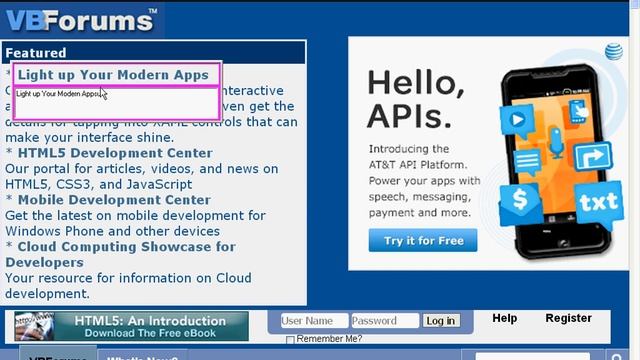The image size is (640, 360).
Task: Click the AT&T globe logo in the ad
Action: 613,51
